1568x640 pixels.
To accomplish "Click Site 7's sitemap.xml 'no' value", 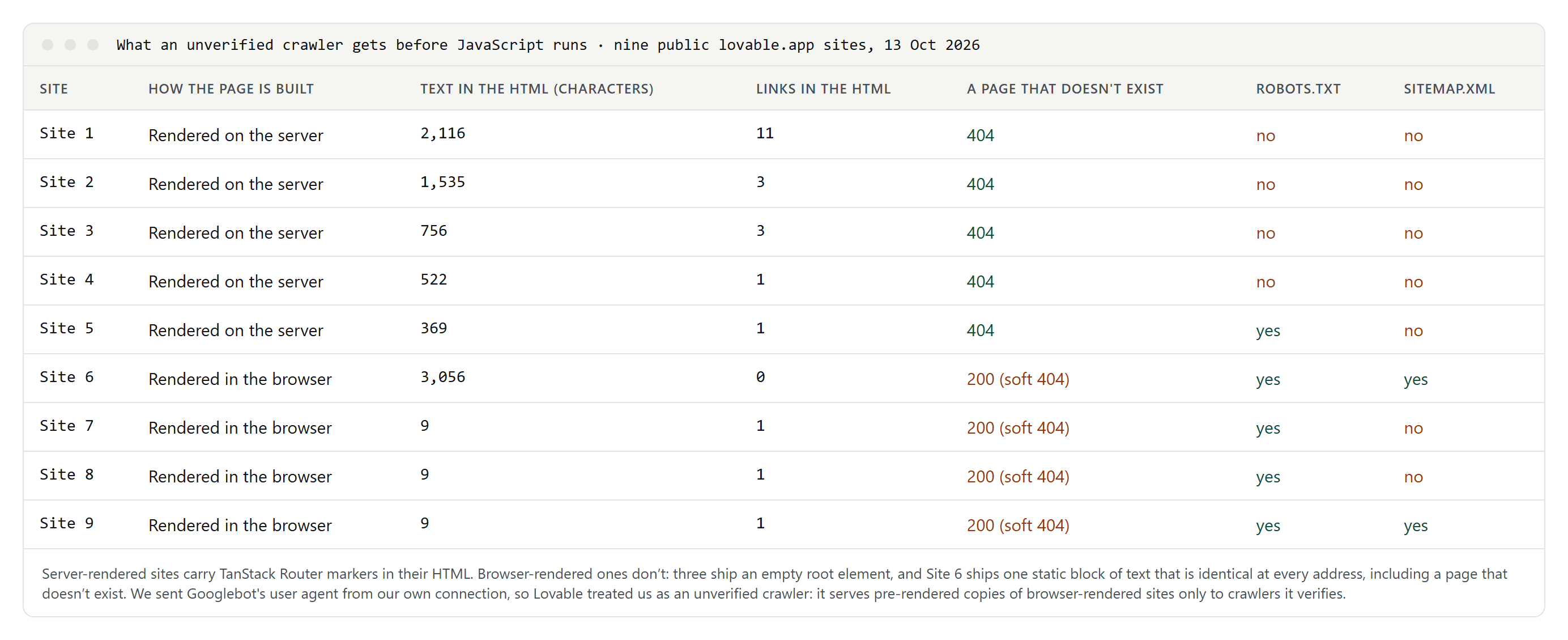I will click(x=1413, y=428).
